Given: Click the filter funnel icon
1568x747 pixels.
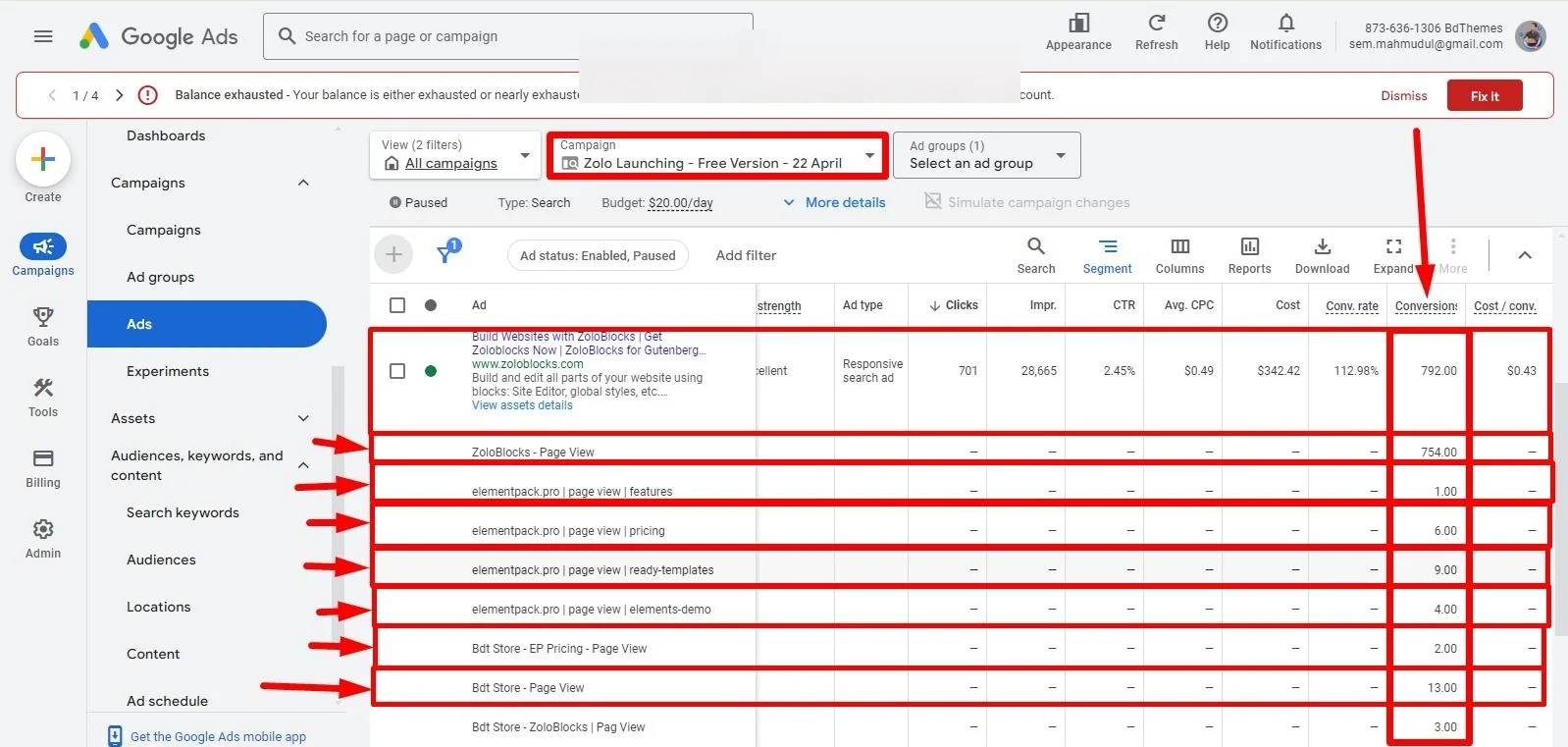Looking at the screenshot, I should point(446,253).
